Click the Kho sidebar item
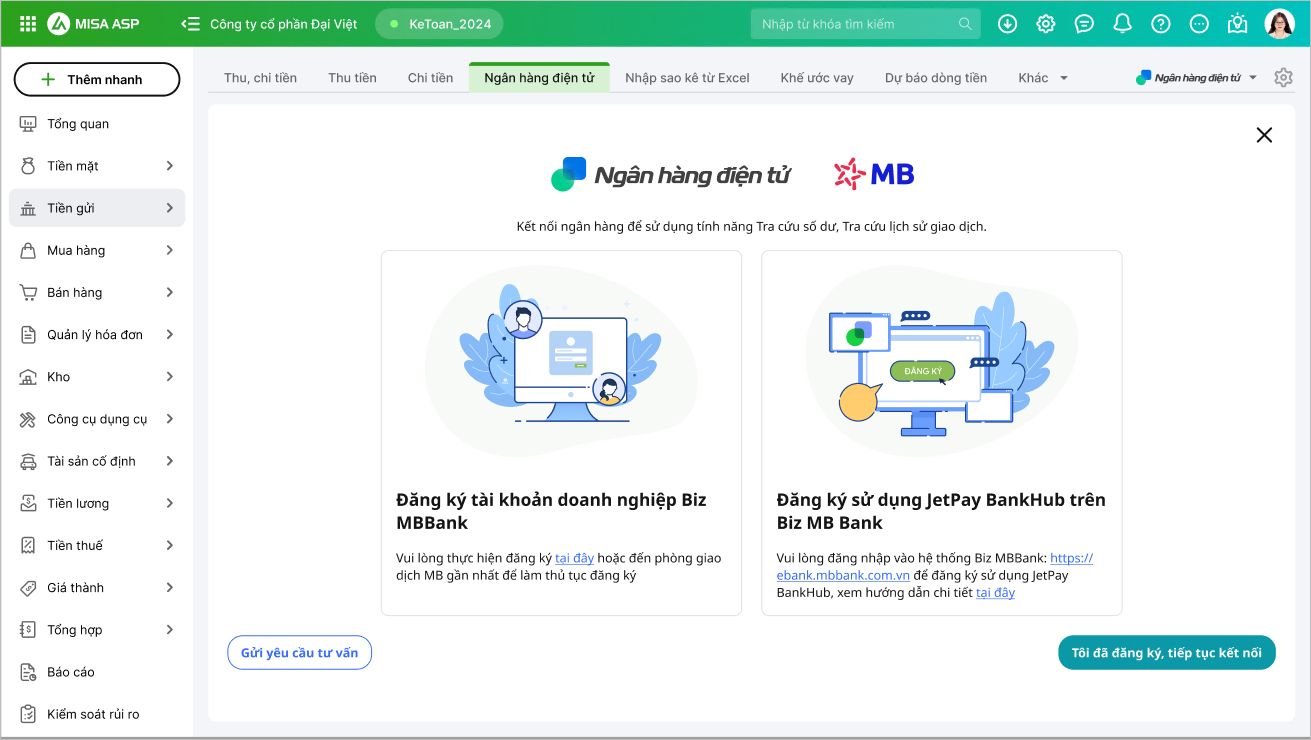Viewport: 1311px width, 740px height. coord(97,377)
